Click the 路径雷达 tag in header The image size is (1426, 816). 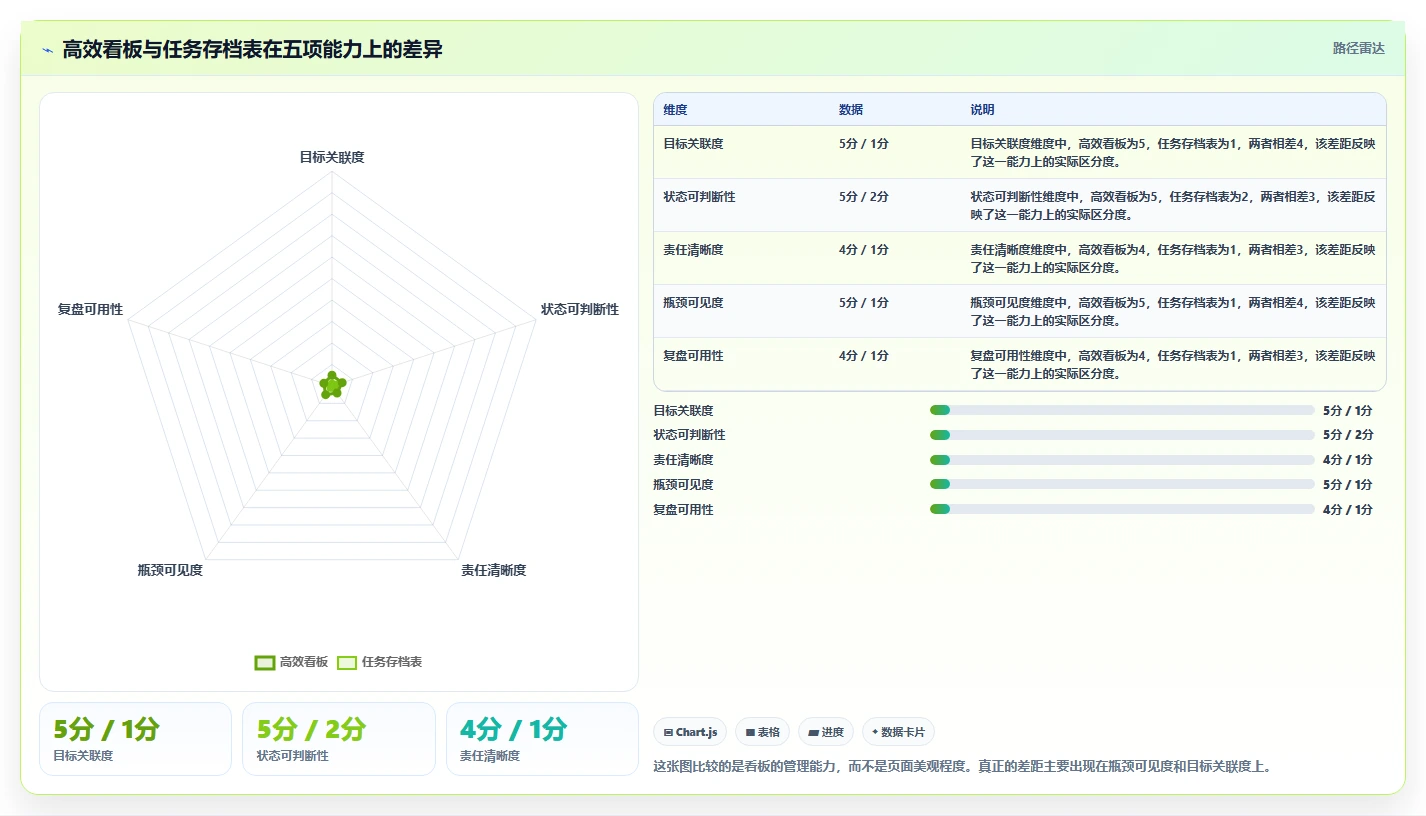click(x=1359, y=48)
